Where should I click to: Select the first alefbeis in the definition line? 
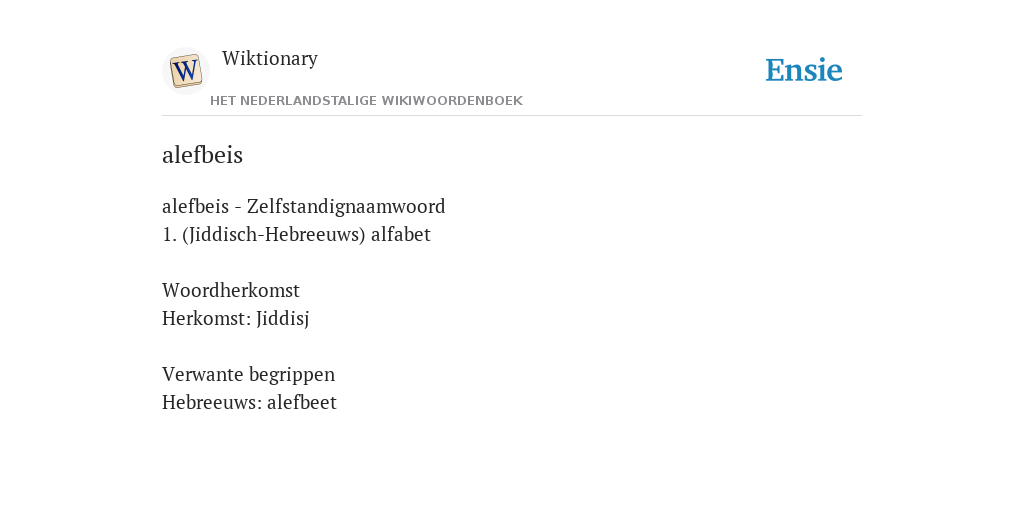click(195, 206)
